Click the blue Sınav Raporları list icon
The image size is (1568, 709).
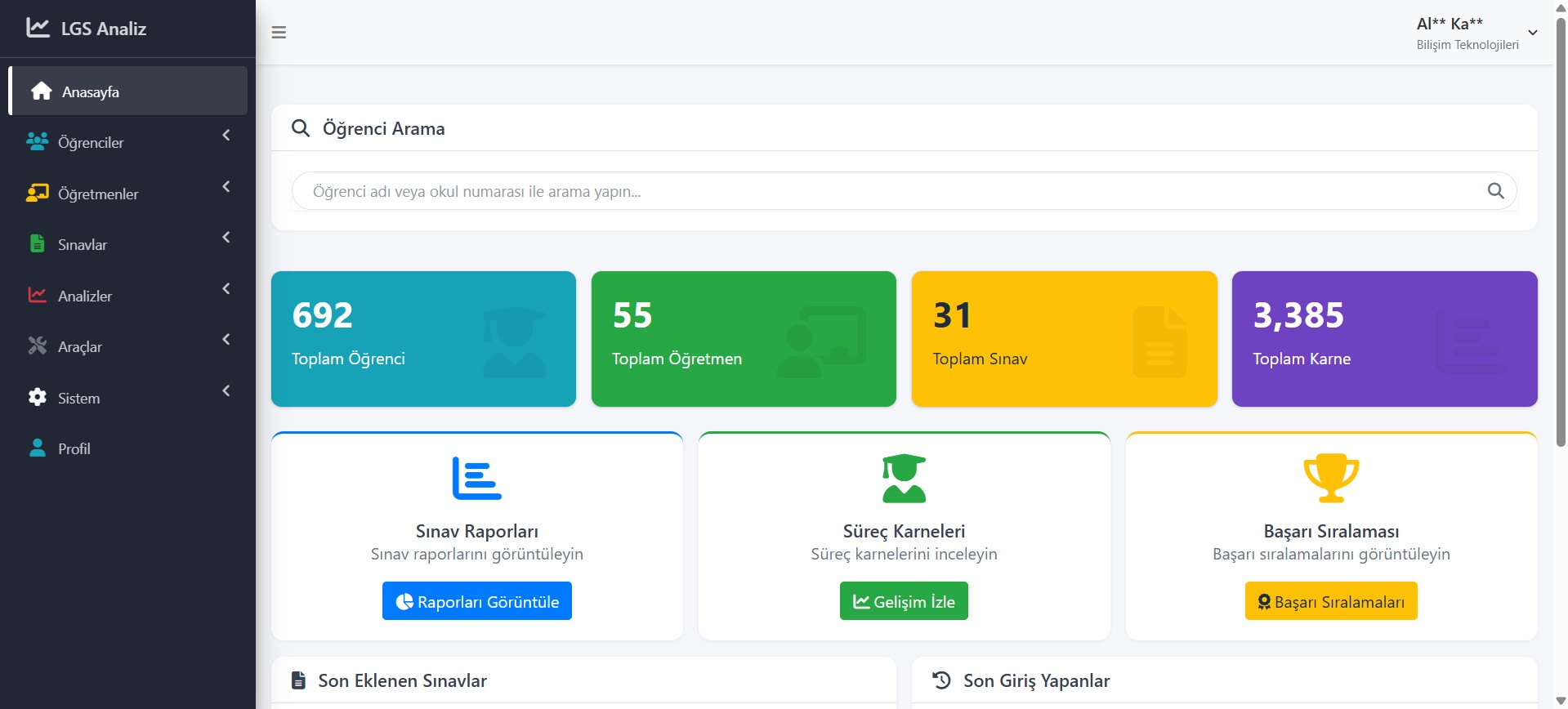tap(476, 478)
